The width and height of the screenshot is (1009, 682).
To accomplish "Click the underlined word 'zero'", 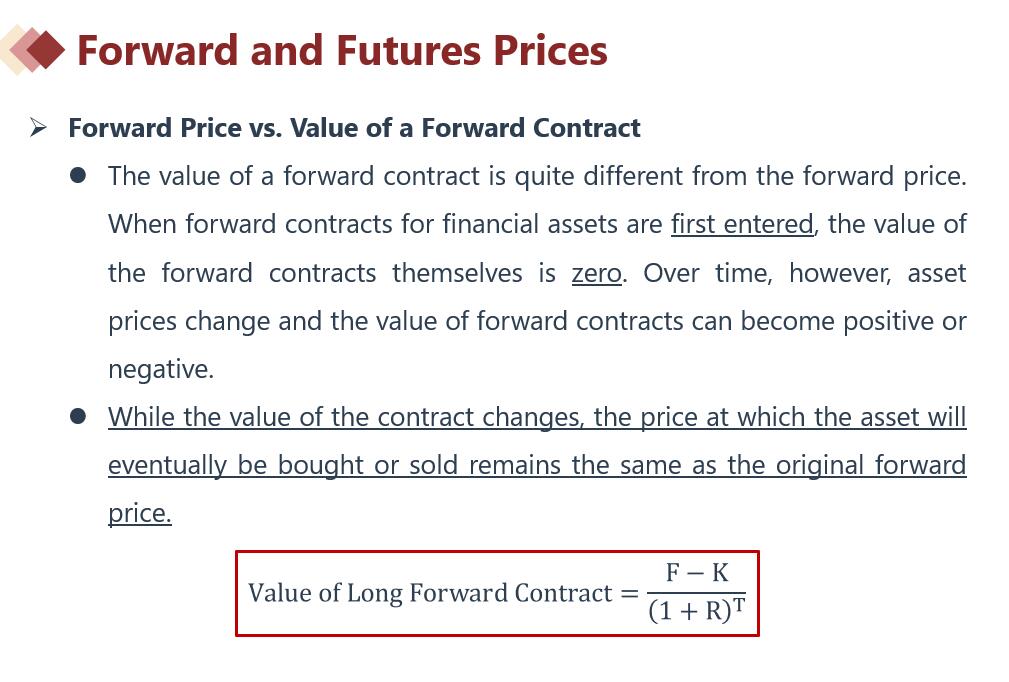I will tap(597, 273).
